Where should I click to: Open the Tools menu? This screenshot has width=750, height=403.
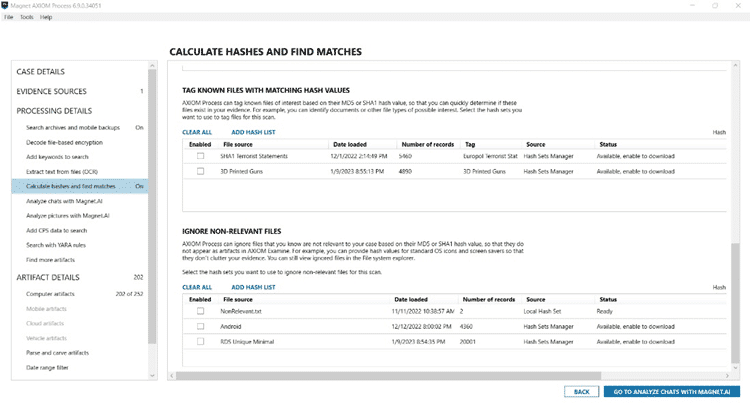(x=27, y=17)
